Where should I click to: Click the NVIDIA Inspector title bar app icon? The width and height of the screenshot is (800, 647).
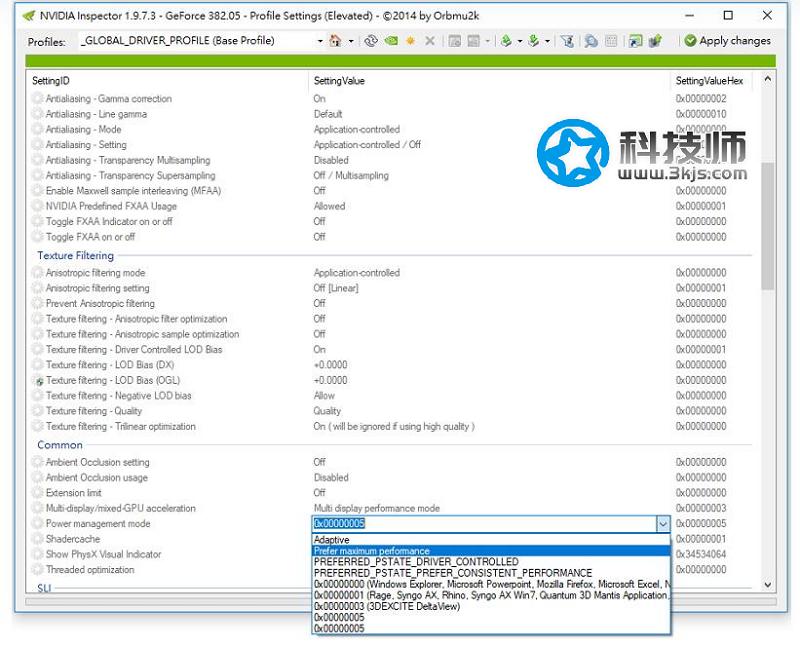29,16
